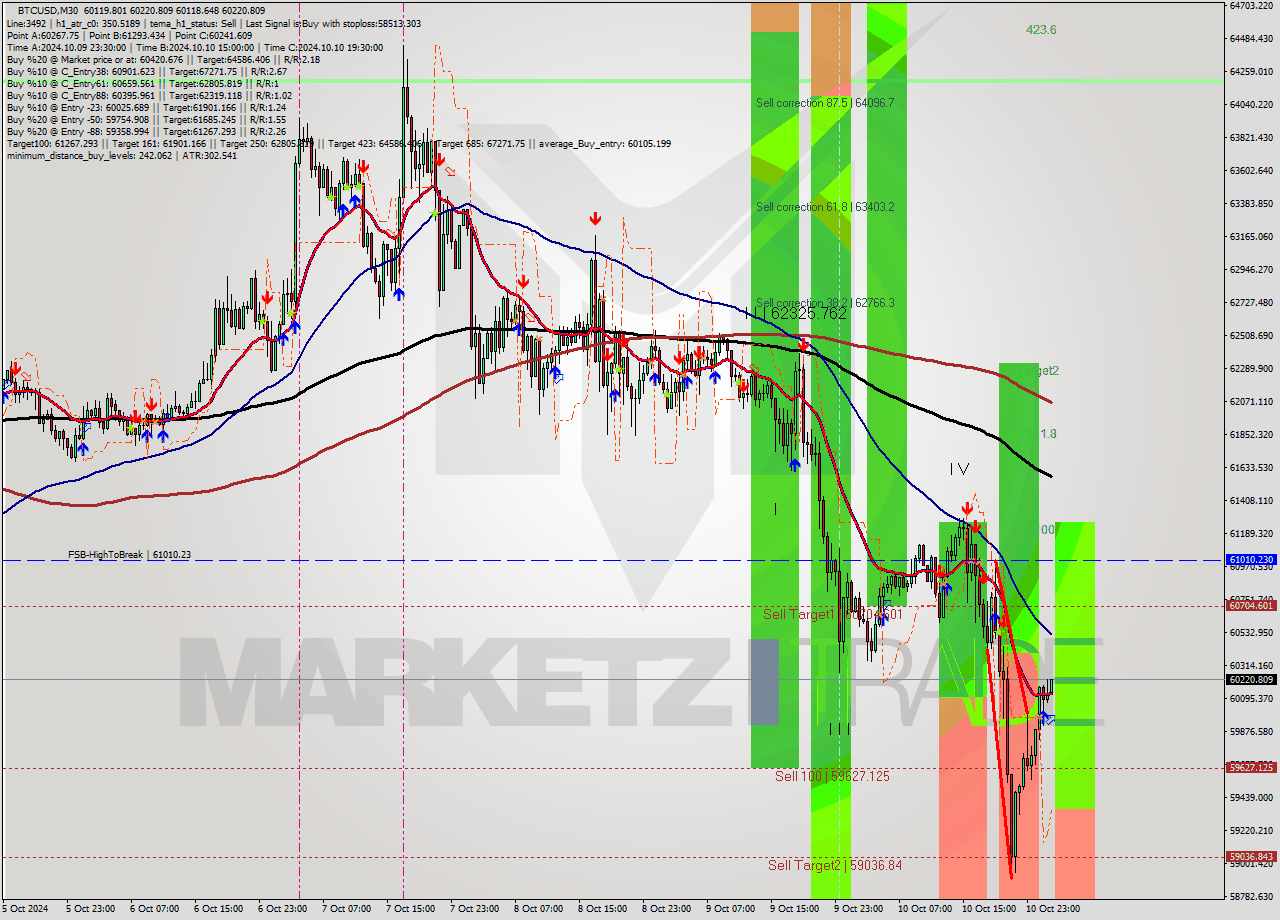Click the current price tag 60220.809

pos(1250,679)
